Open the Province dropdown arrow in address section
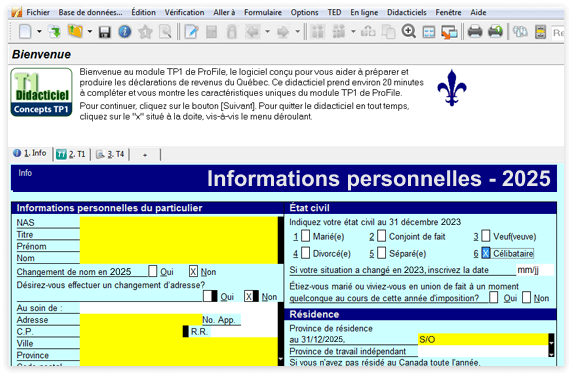 (281, 359)
